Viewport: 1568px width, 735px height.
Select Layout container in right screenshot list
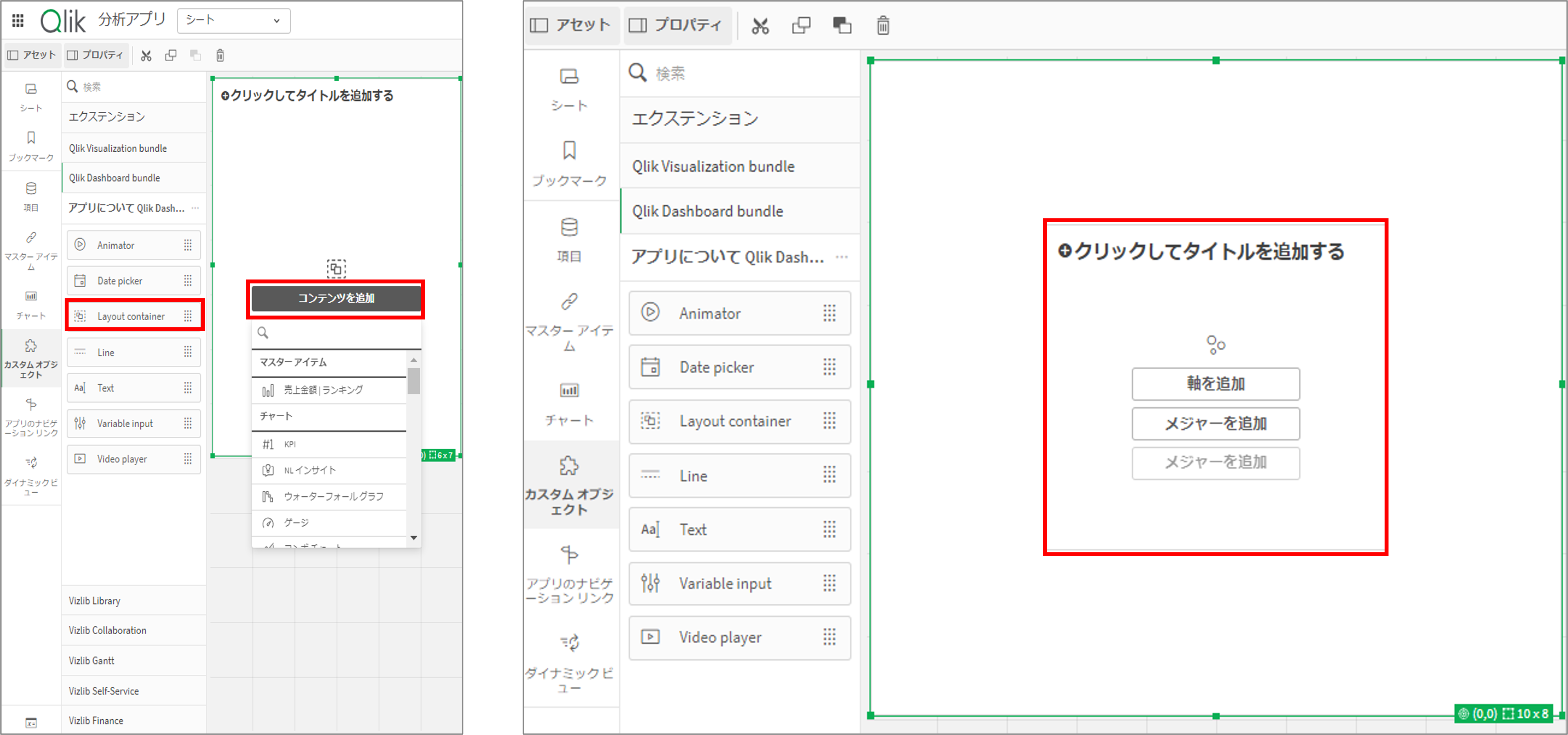coord(740,421)
